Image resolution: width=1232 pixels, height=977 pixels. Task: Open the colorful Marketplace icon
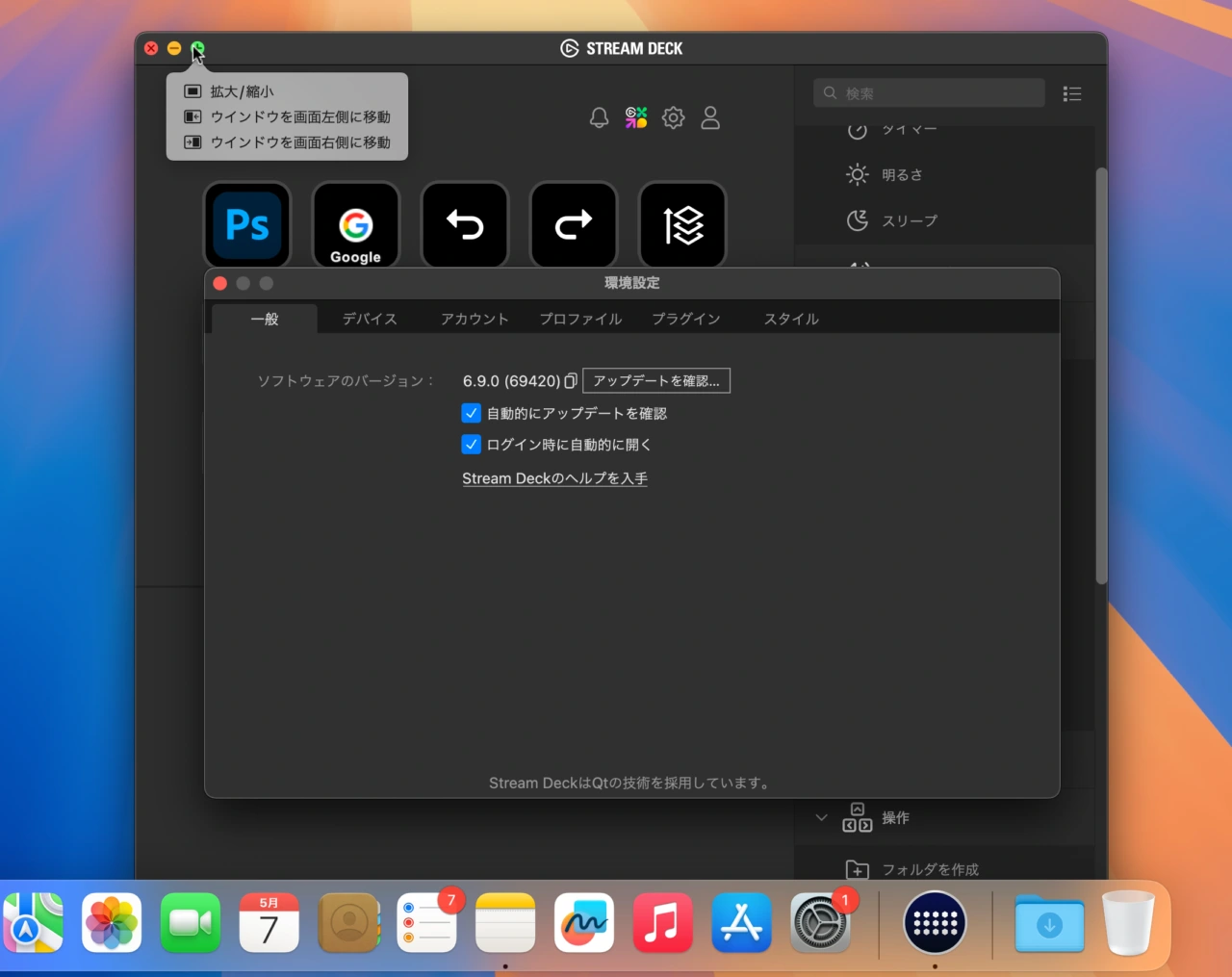click(x=636, y=117)
